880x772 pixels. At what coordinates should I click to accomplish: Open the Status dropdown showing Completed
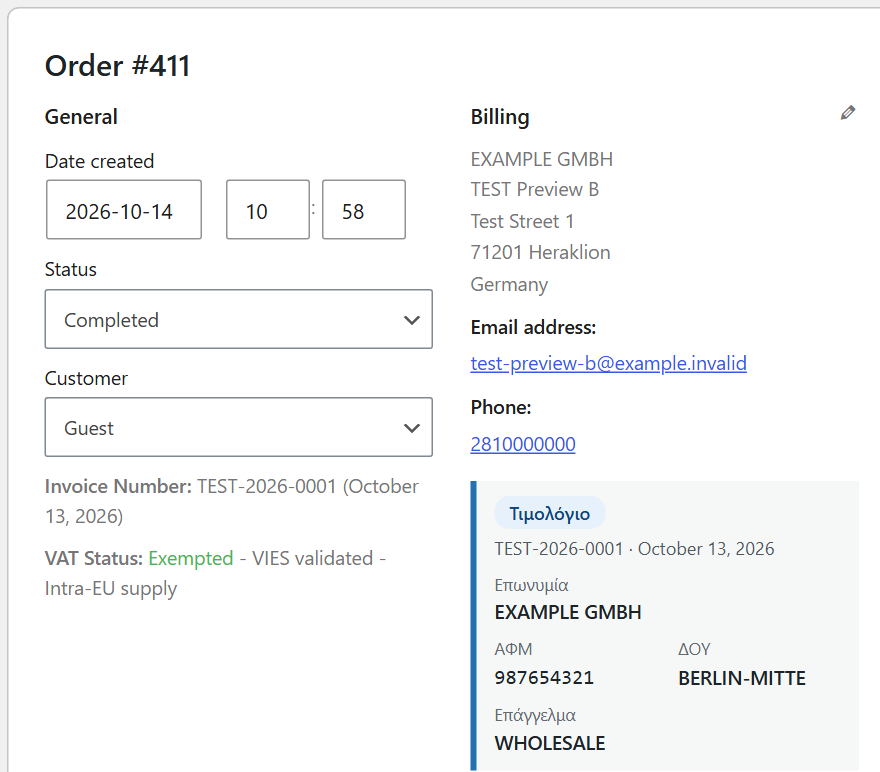click(239, 319)
